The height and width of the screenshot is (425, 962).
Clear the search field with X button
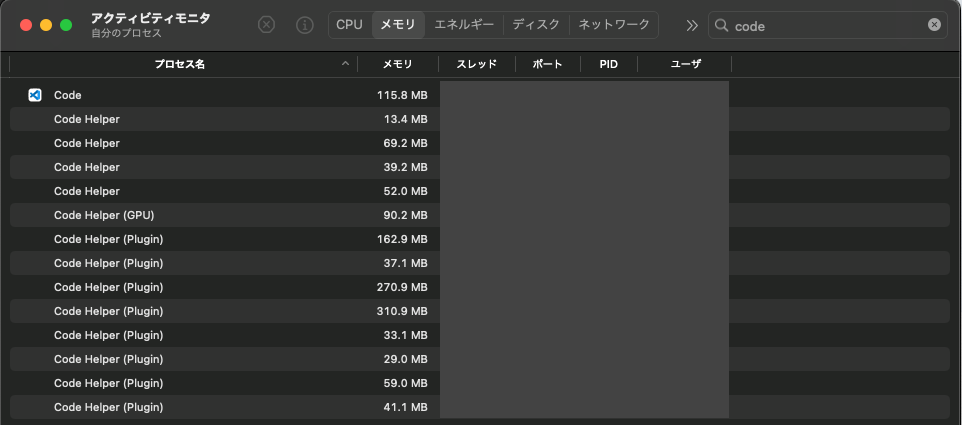934,25
